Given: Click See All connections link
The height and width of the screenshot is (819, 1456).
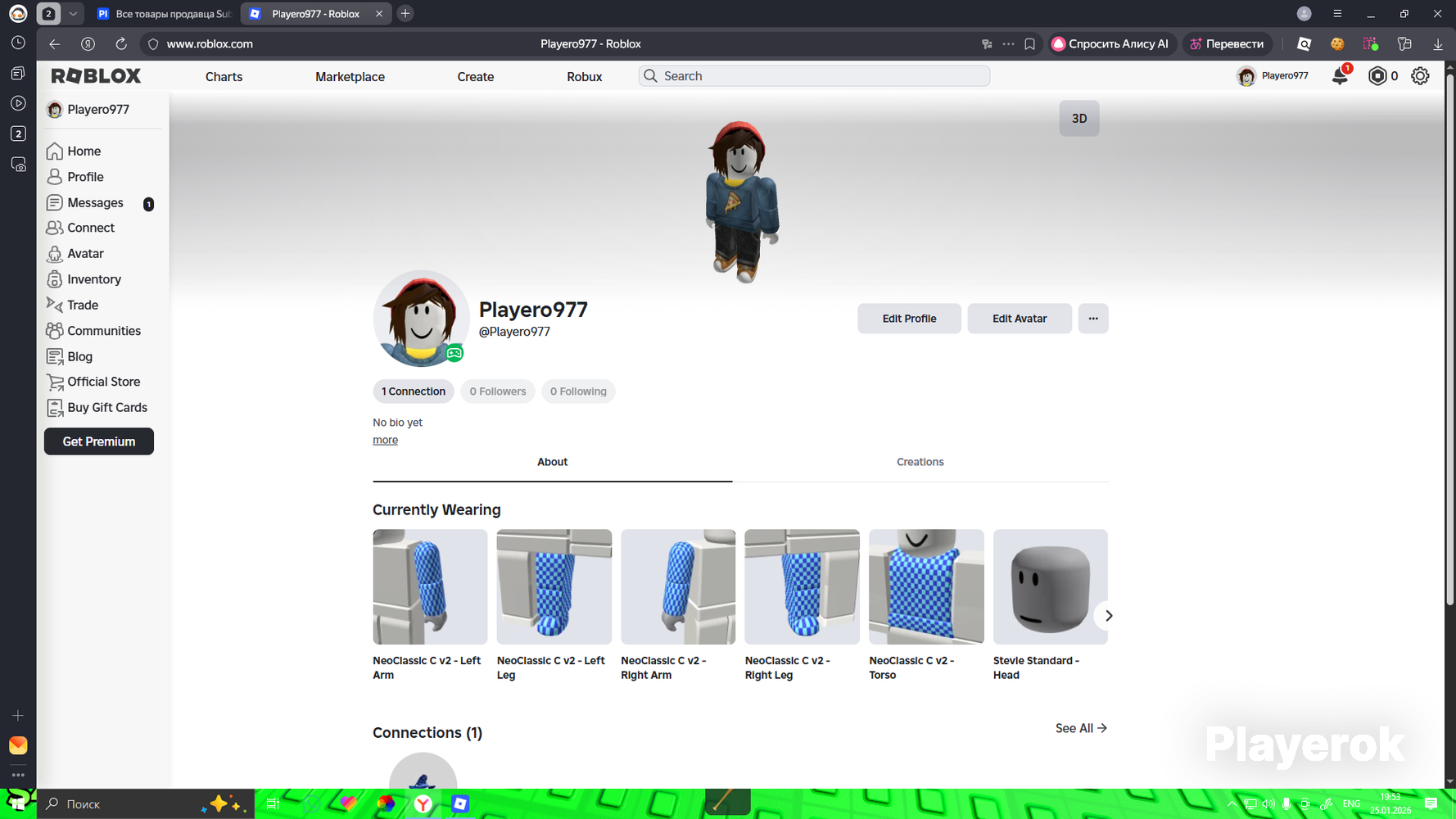Looking at the screenshot, I should point(1081,728).
